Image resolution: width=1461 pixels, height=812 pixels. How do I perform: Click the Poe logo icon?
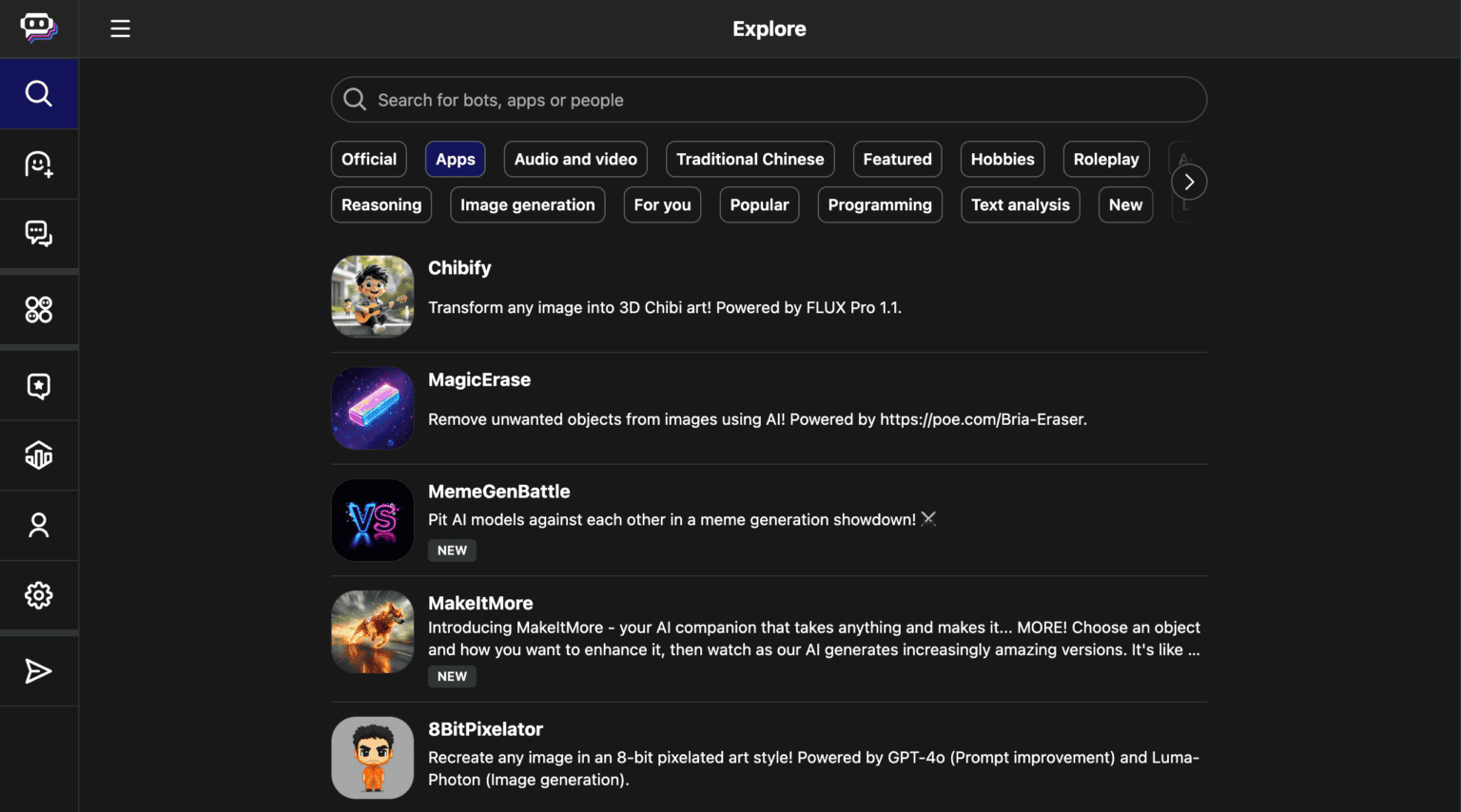pos(39,28)
